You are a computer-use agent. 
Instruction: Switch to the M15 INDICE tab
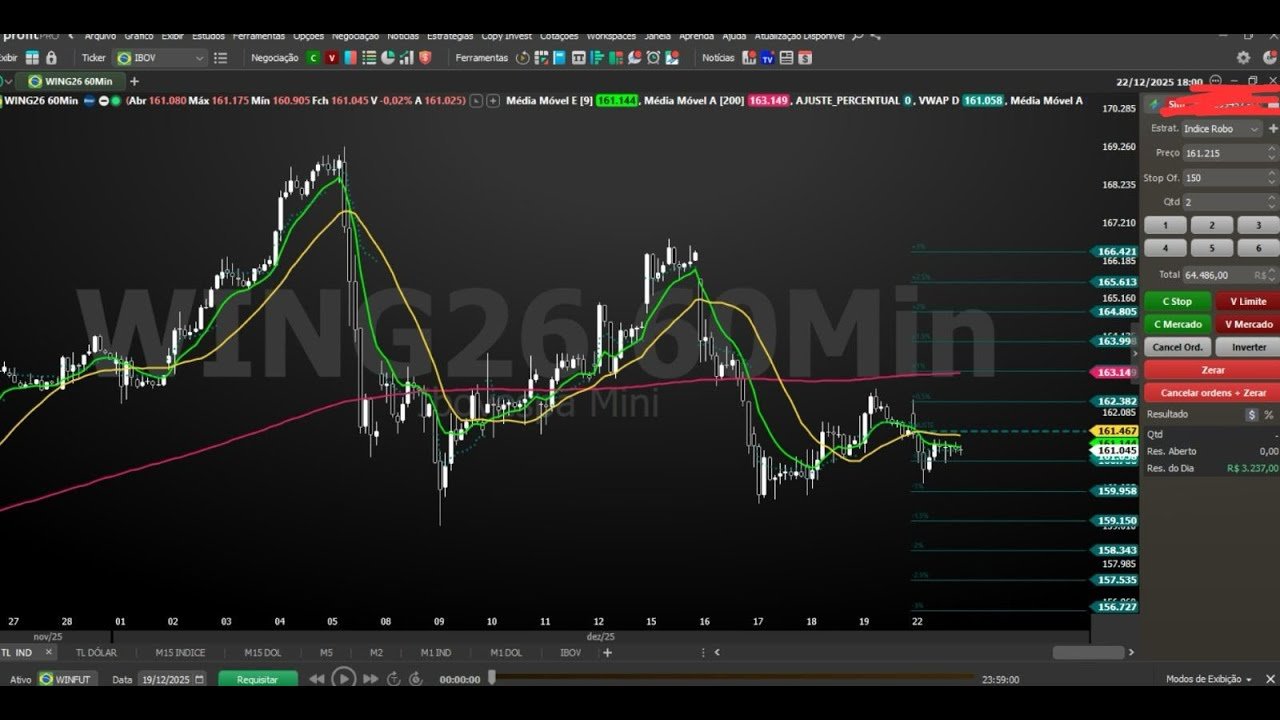[179, 652]
